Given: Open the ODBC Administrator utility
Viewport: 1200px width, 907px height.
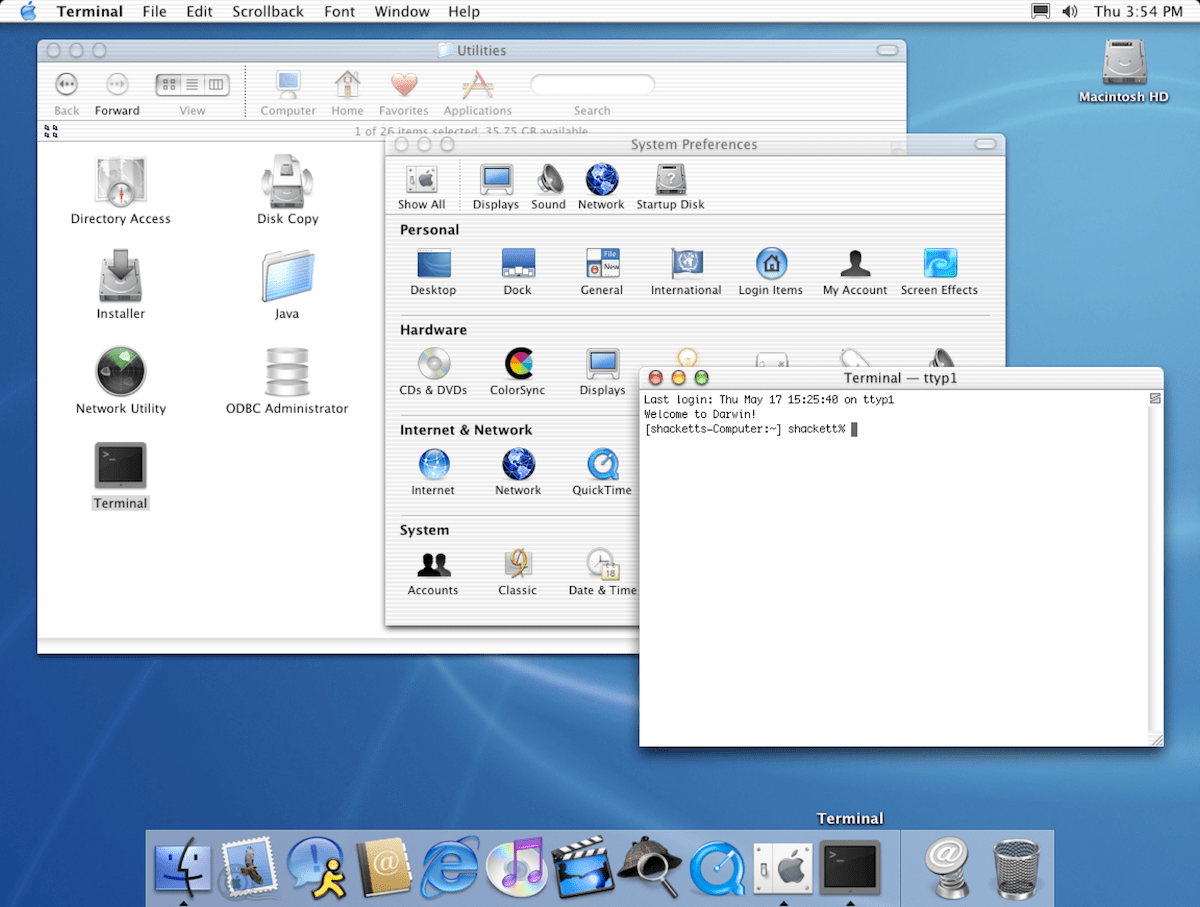Looking at the screenshot, I should (x=287, y=370).
